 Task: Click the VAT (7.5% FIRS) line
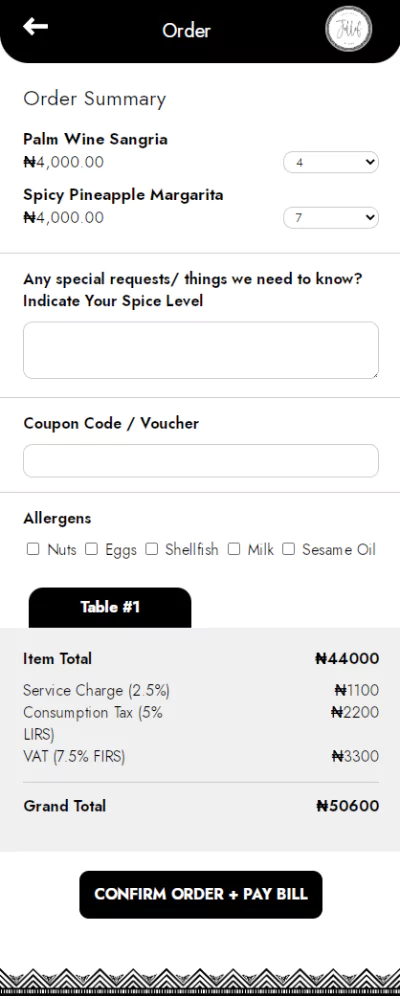coord(201,756)
